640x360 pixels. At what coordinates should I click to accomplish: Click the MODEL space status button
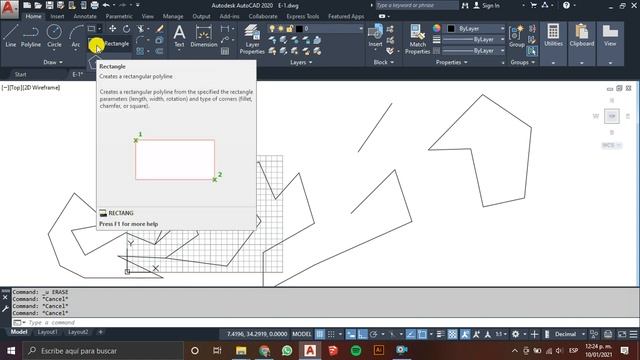[x=302, y=334]
